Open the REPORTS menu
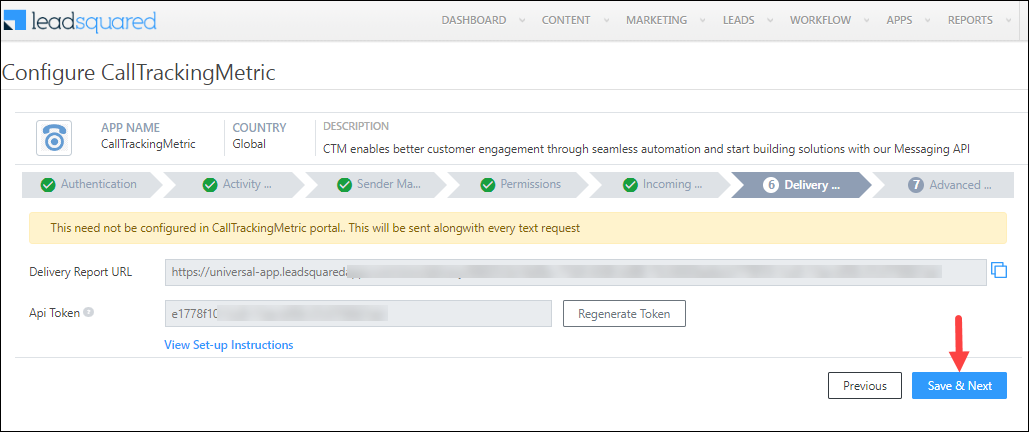Screen dimensions: 1029x432 970,20
